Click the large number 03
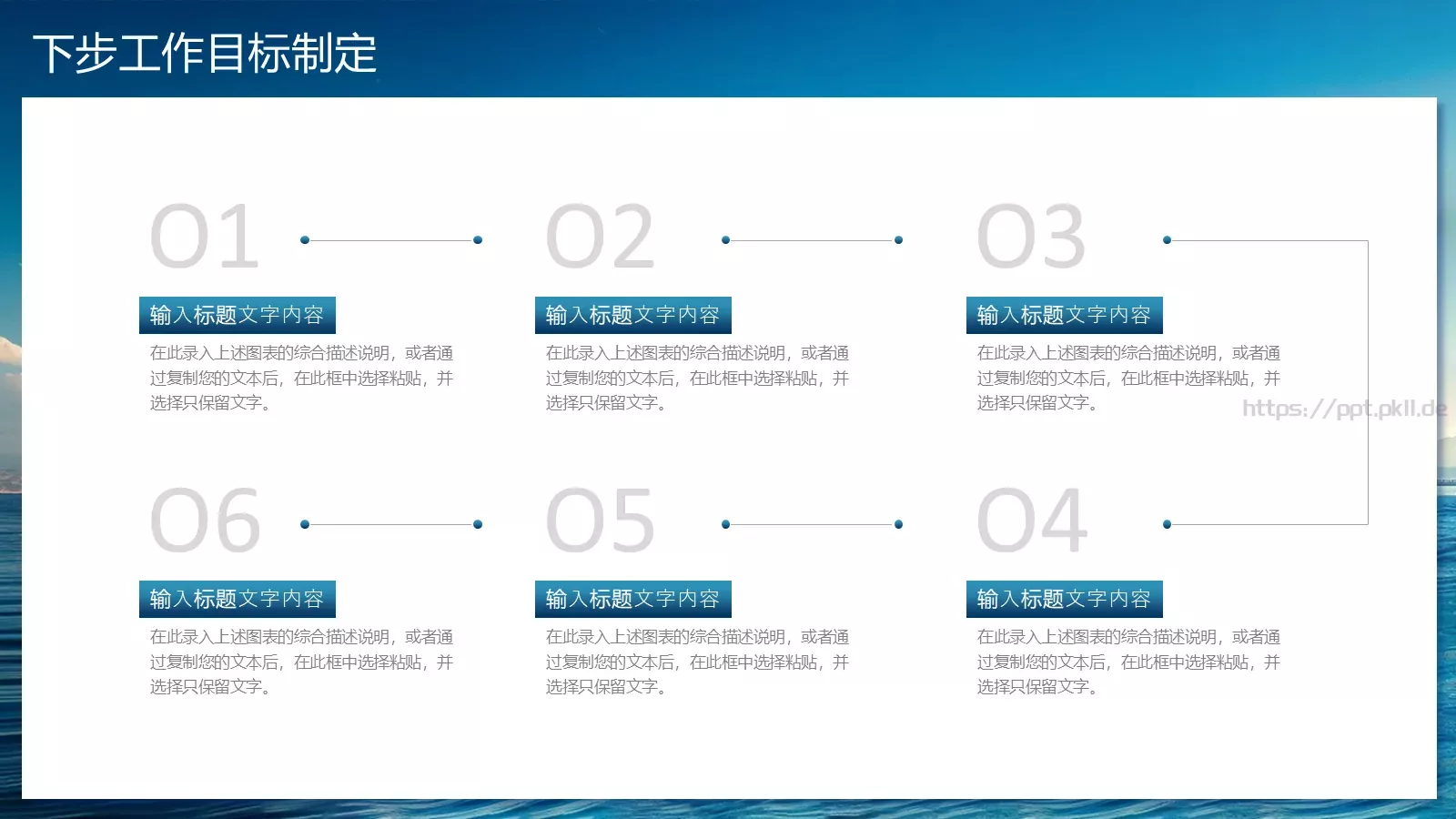 click(1031, 237)
